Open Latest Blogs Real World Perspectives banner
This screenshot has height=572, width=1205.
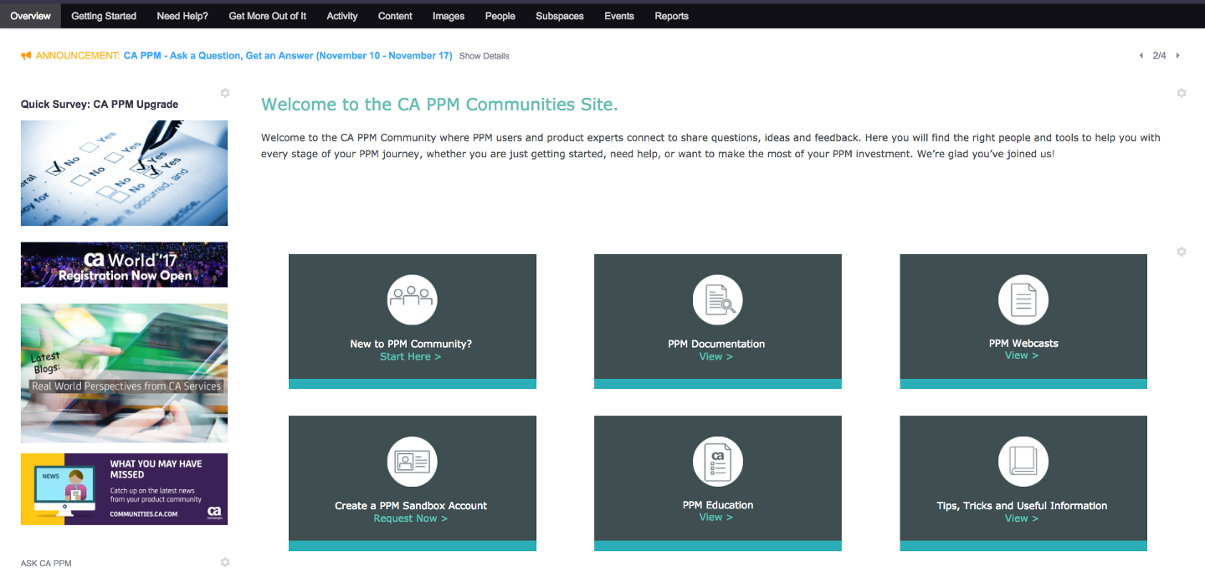coord(124,373)
